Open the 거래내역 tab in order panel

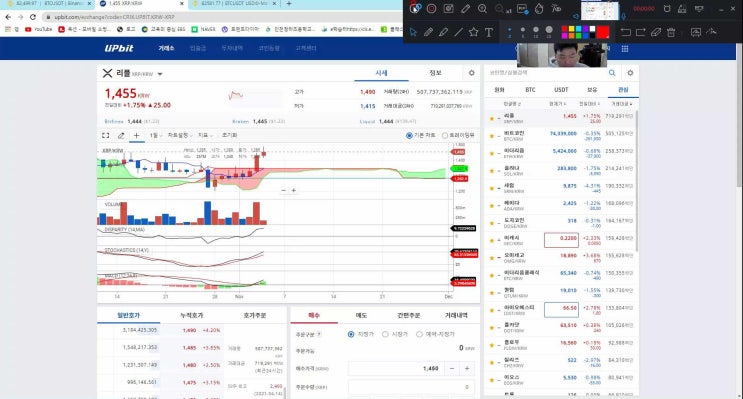456,315
